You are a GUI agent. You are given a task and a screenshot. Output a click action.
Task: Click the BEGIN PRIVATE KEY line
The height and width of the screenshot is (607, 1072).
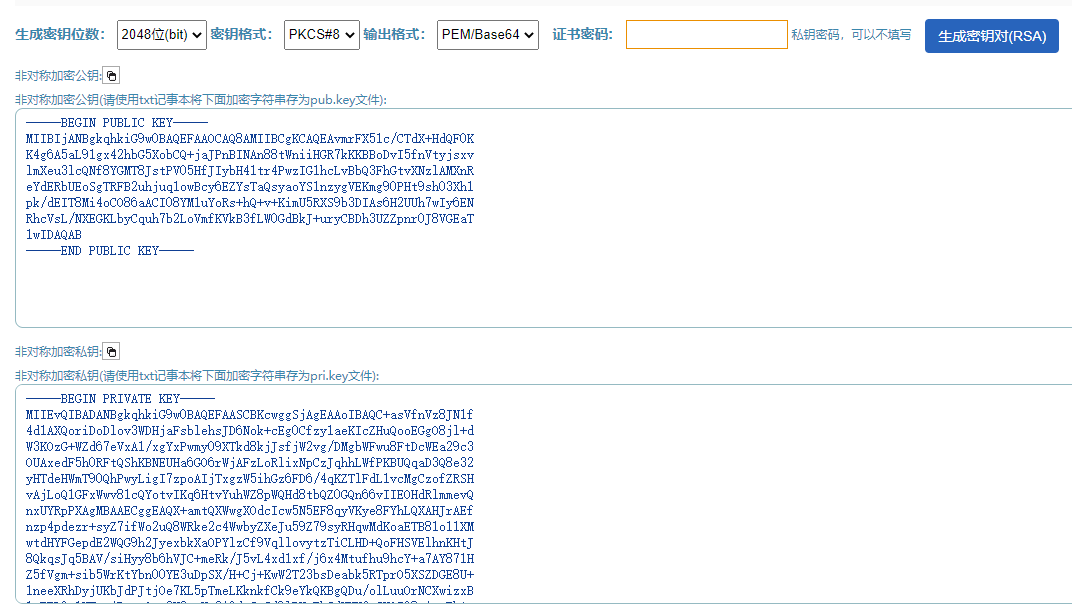click(x=120, y=399)
